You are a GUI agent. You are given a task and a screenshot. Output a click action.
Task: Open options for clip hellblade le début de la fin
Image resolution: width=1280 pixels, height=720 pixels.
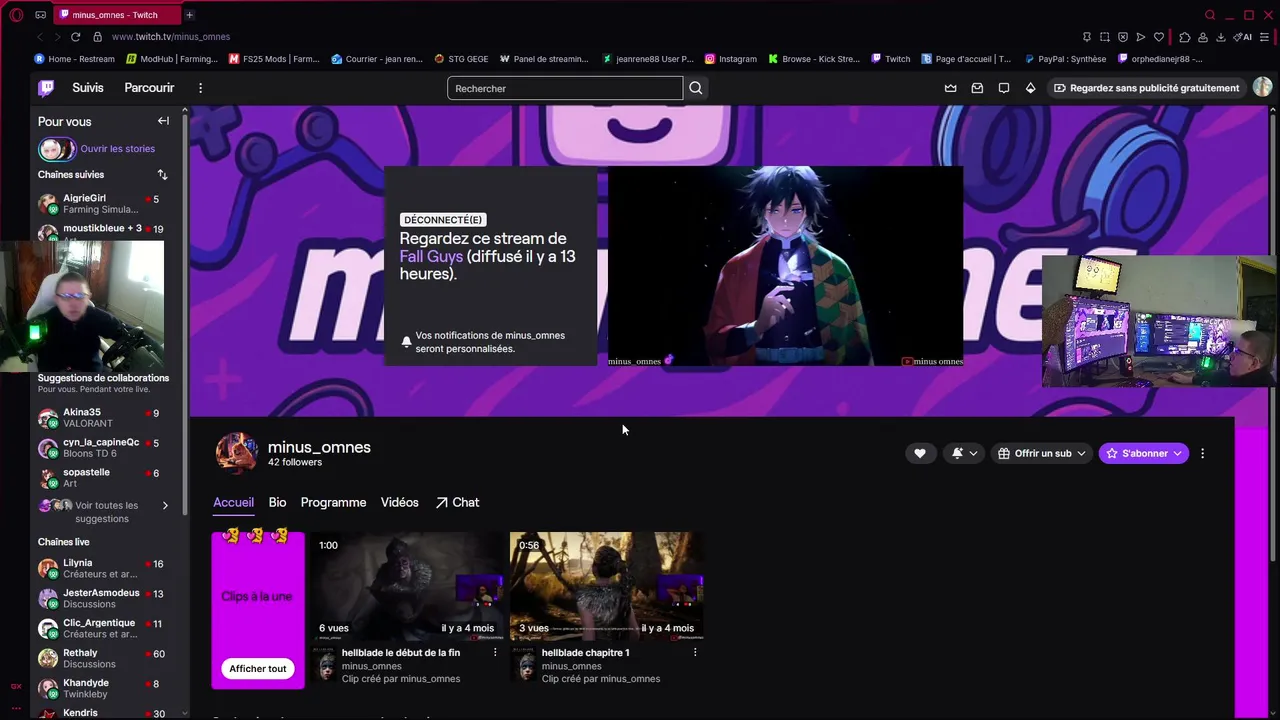point(495,652)
